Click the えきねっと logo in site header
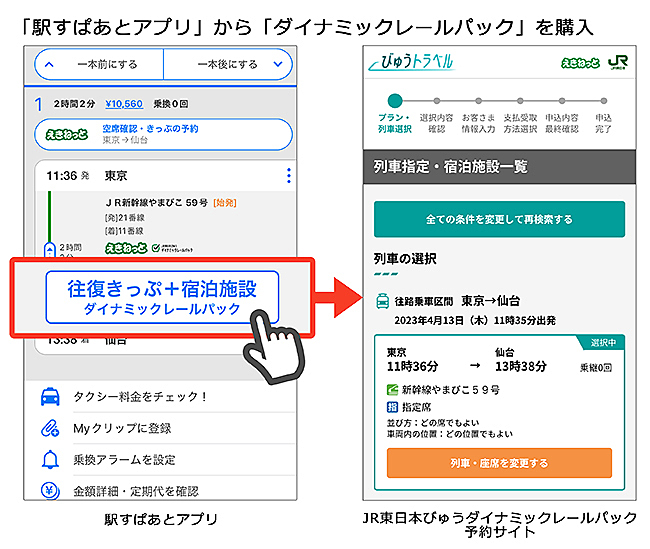This screenshot has width=650, height=549. point(580,63)
